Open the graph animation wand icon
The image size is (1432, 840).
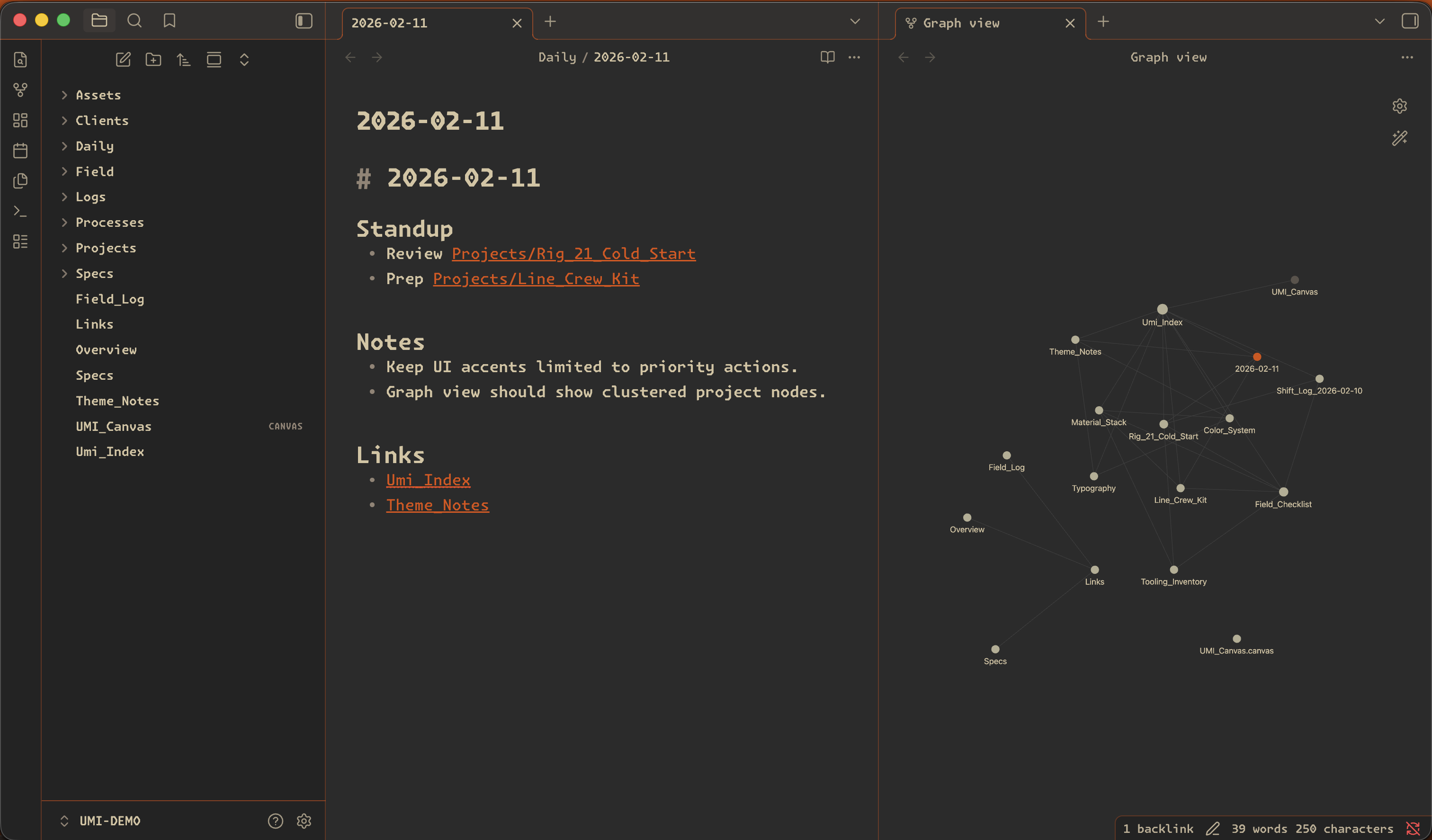1400,137
